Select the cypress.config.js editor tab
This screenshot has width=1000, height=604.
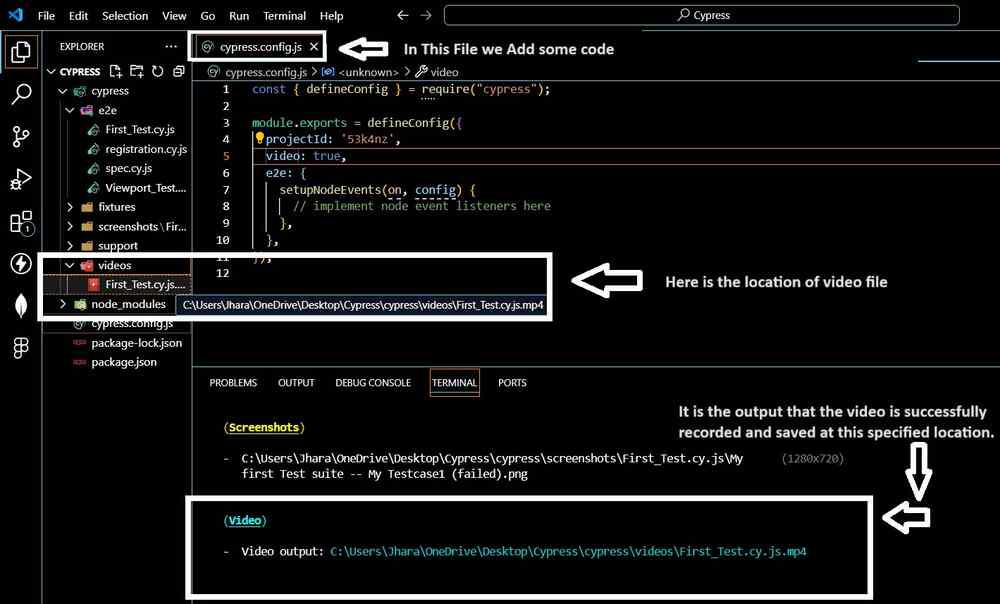pos(260,47)
